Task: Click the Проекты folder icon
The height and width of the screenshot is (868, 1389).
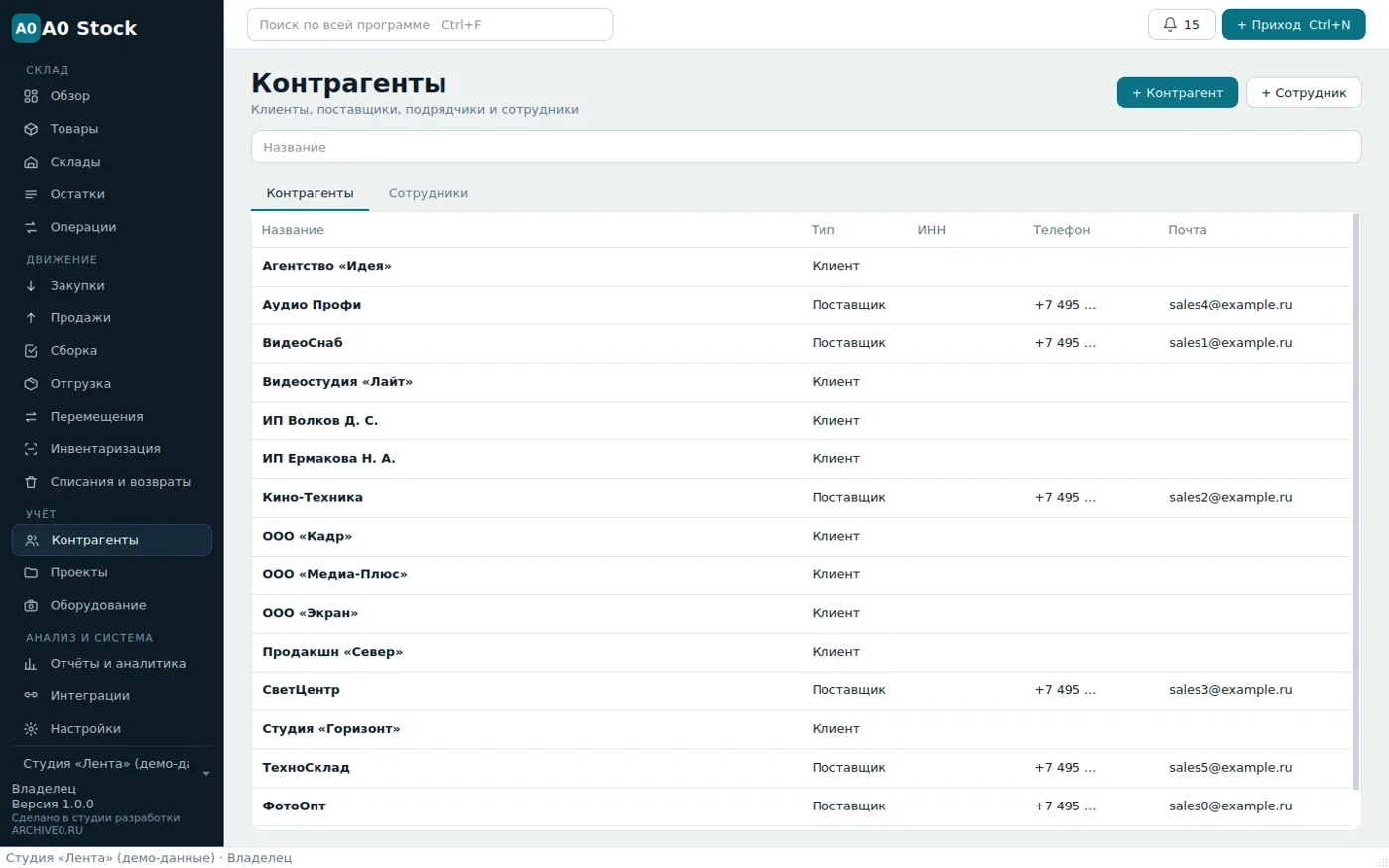Action: pos(31,572)
